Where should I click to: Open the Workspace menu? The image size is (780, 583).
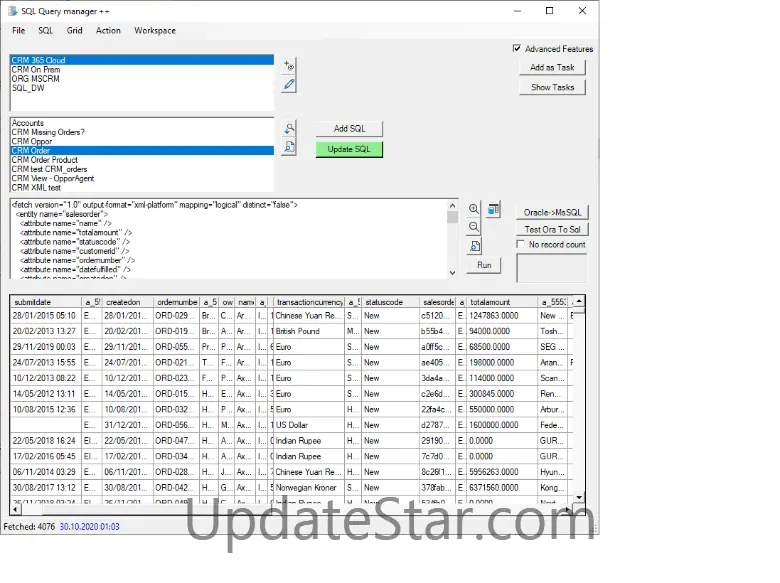pyautogui.click(x=155, y=30)
